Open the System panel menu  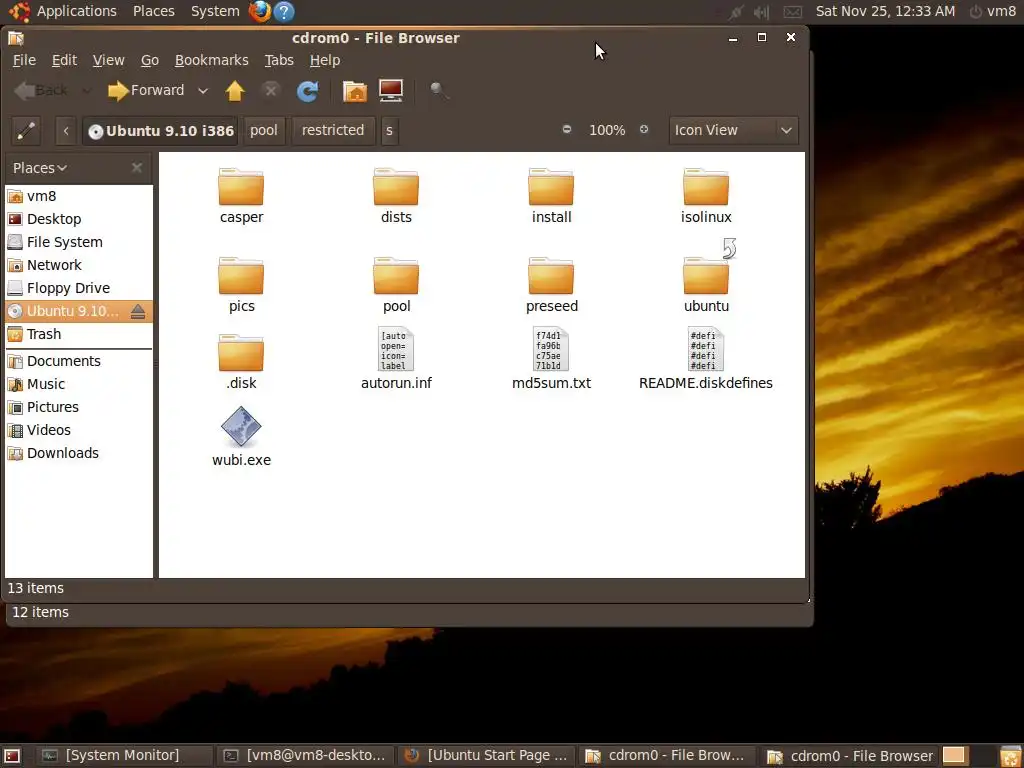[x=215, y=11]
